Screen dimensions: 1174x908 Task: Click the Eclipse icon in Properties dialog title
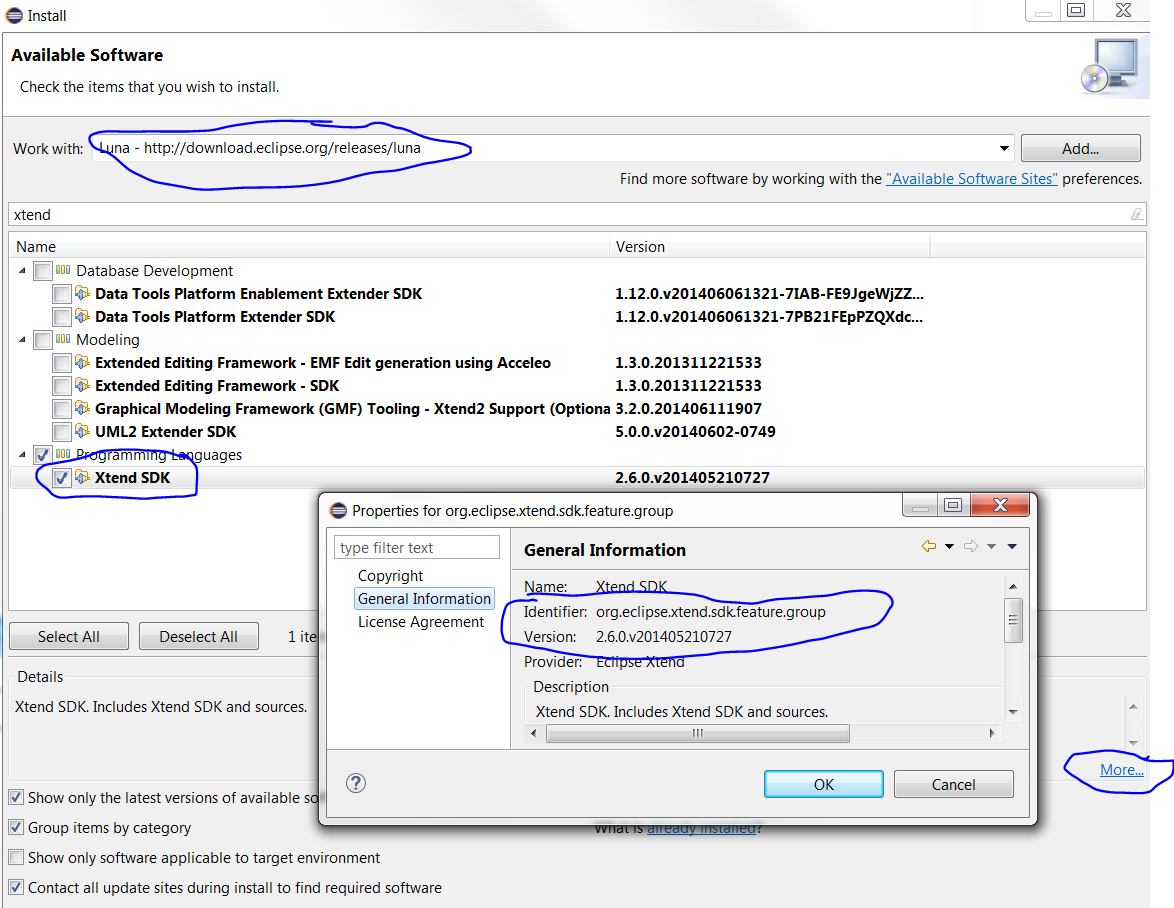click(x=338, y=511)
